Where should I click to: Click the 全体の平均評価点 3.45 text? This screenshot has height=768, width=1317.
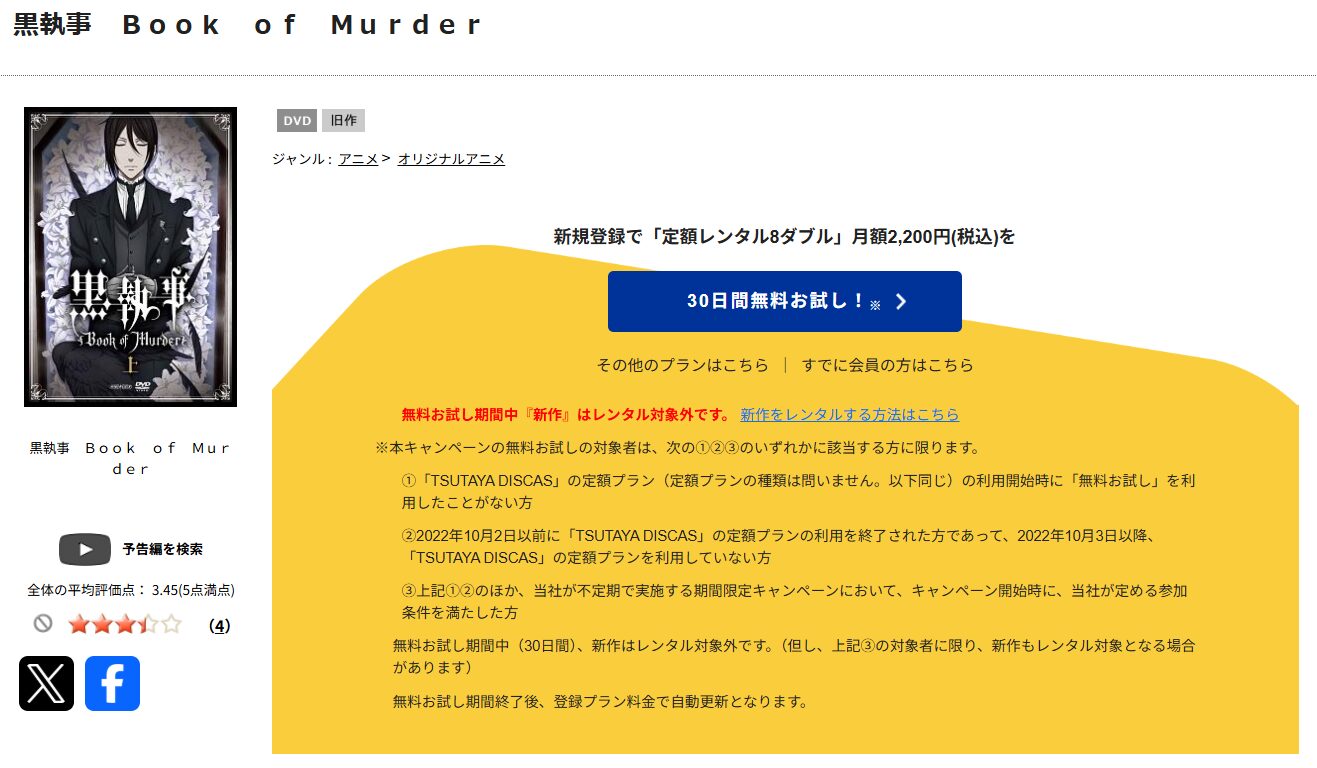tap(131, 590)
